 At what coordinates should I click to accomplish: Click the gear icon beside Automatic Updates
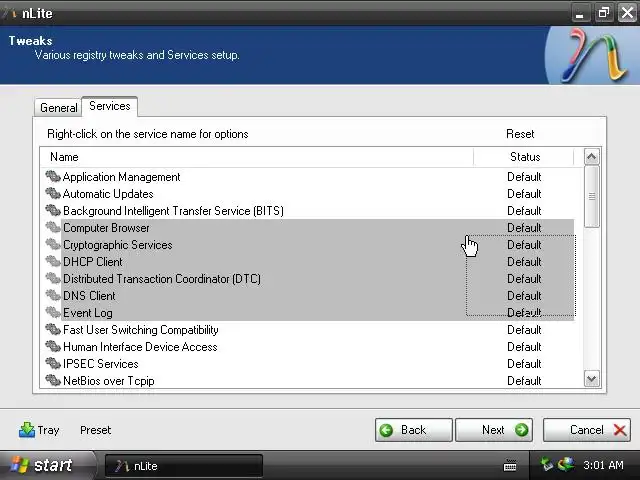click(53, 193)
